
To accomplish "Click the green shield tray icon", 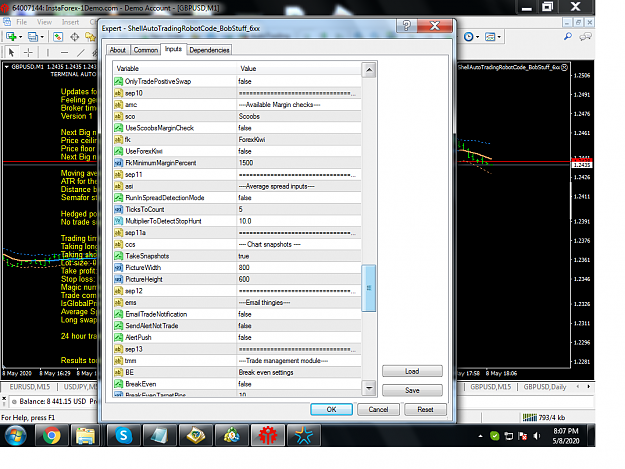I will 495,436.
